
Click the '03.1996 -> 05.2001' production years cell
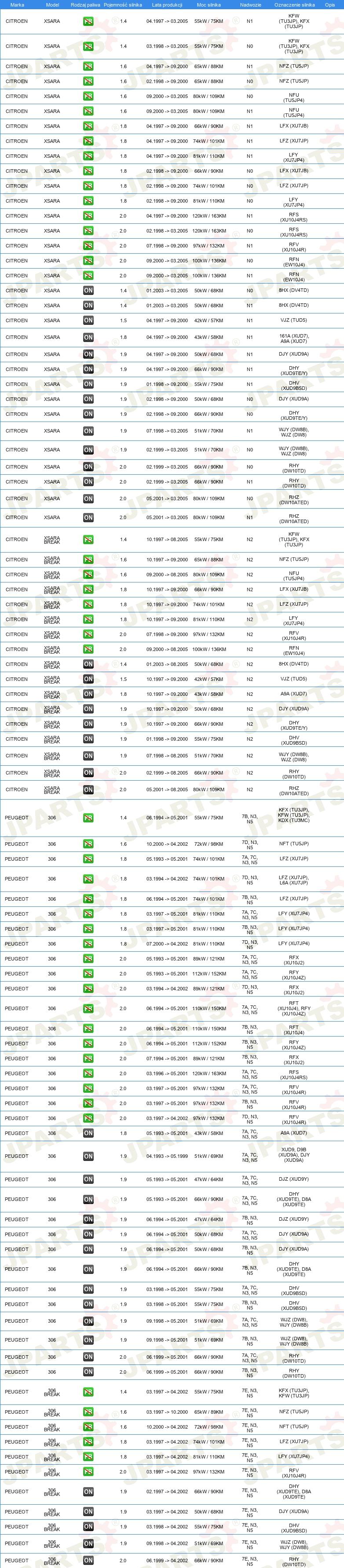coord(167,1074)
